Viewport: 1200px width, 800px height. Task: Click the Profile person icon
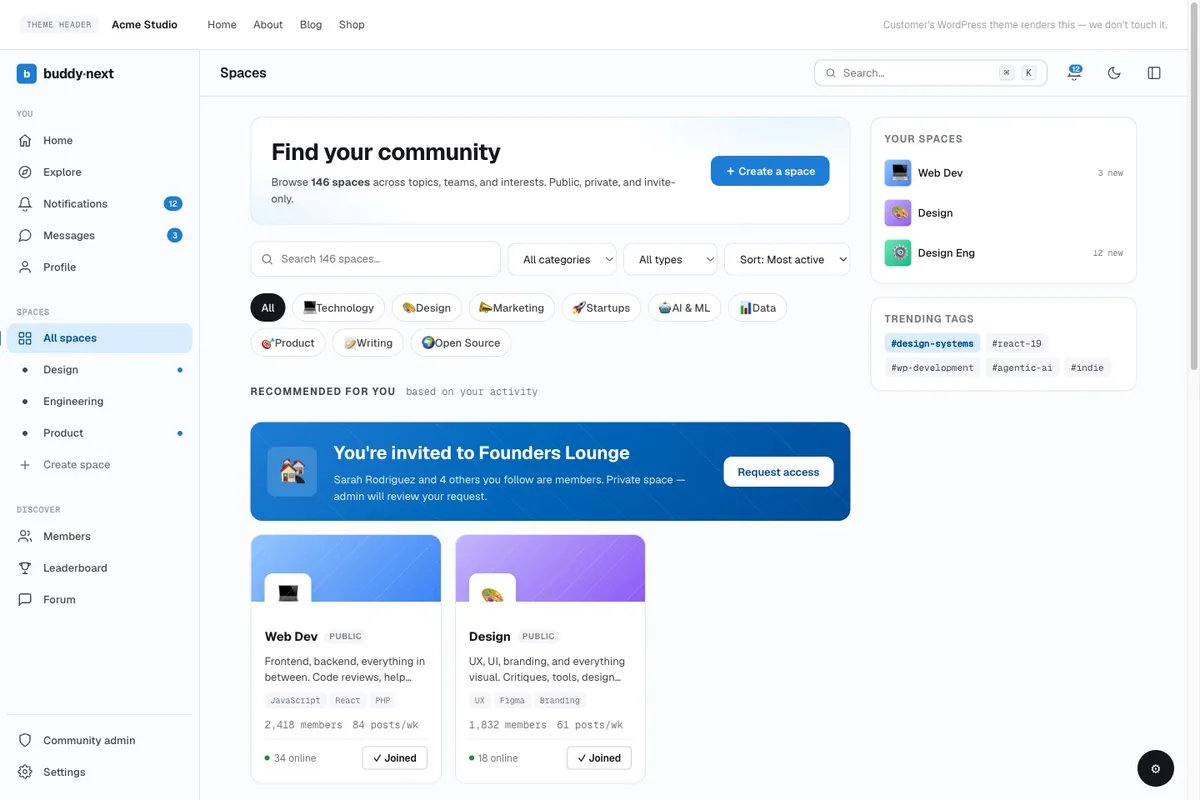pyautogui.click(x=25, y=267)
